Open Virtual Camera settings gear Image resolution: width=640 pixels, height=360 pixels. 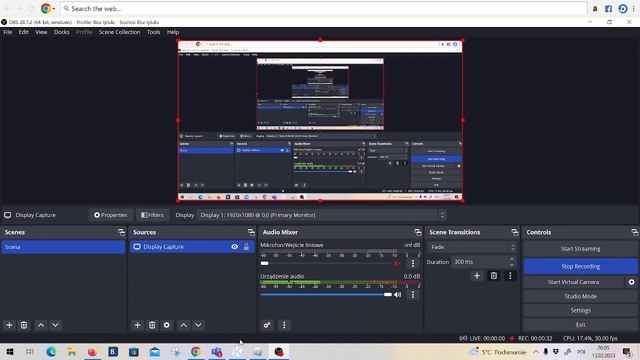(x=631, y=282)
